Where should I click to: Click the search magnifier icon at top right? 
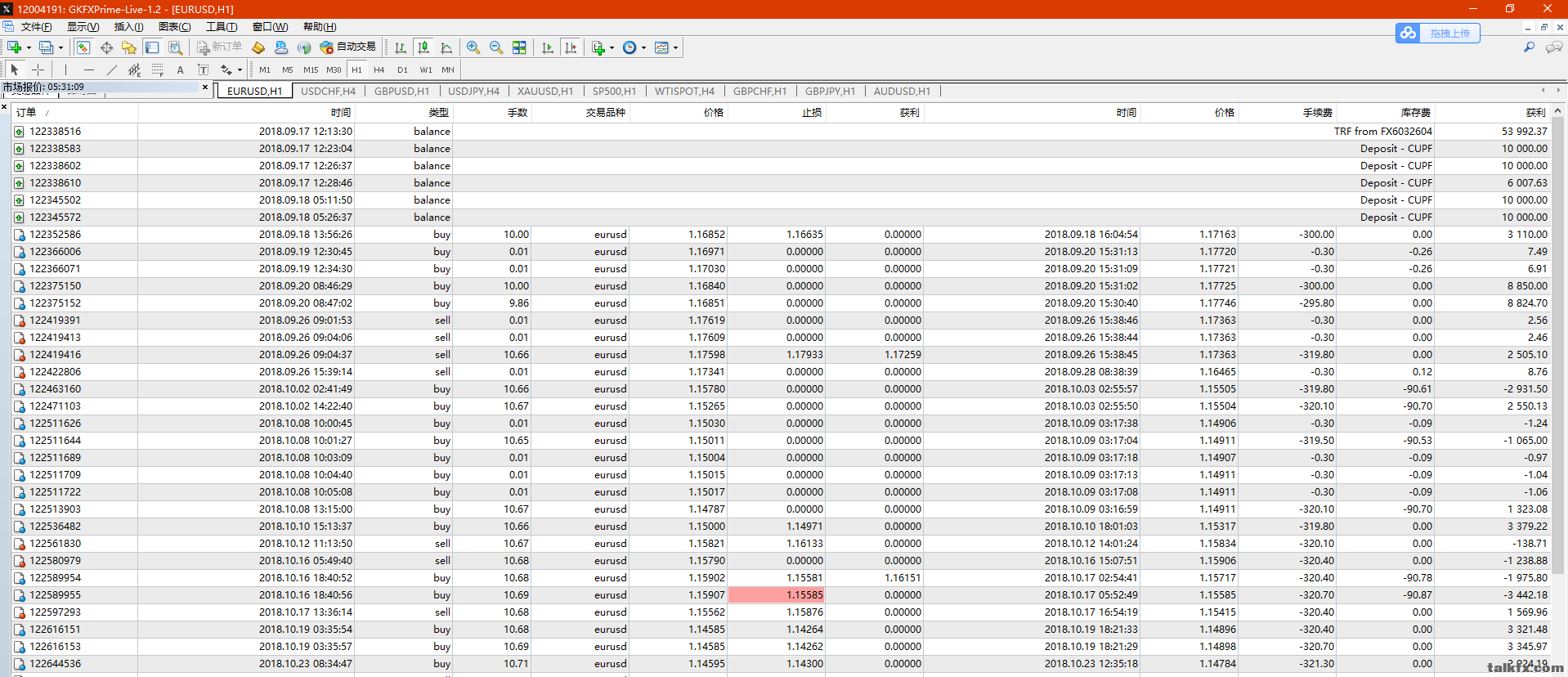pyautogui.click(x=1529, y=47)
